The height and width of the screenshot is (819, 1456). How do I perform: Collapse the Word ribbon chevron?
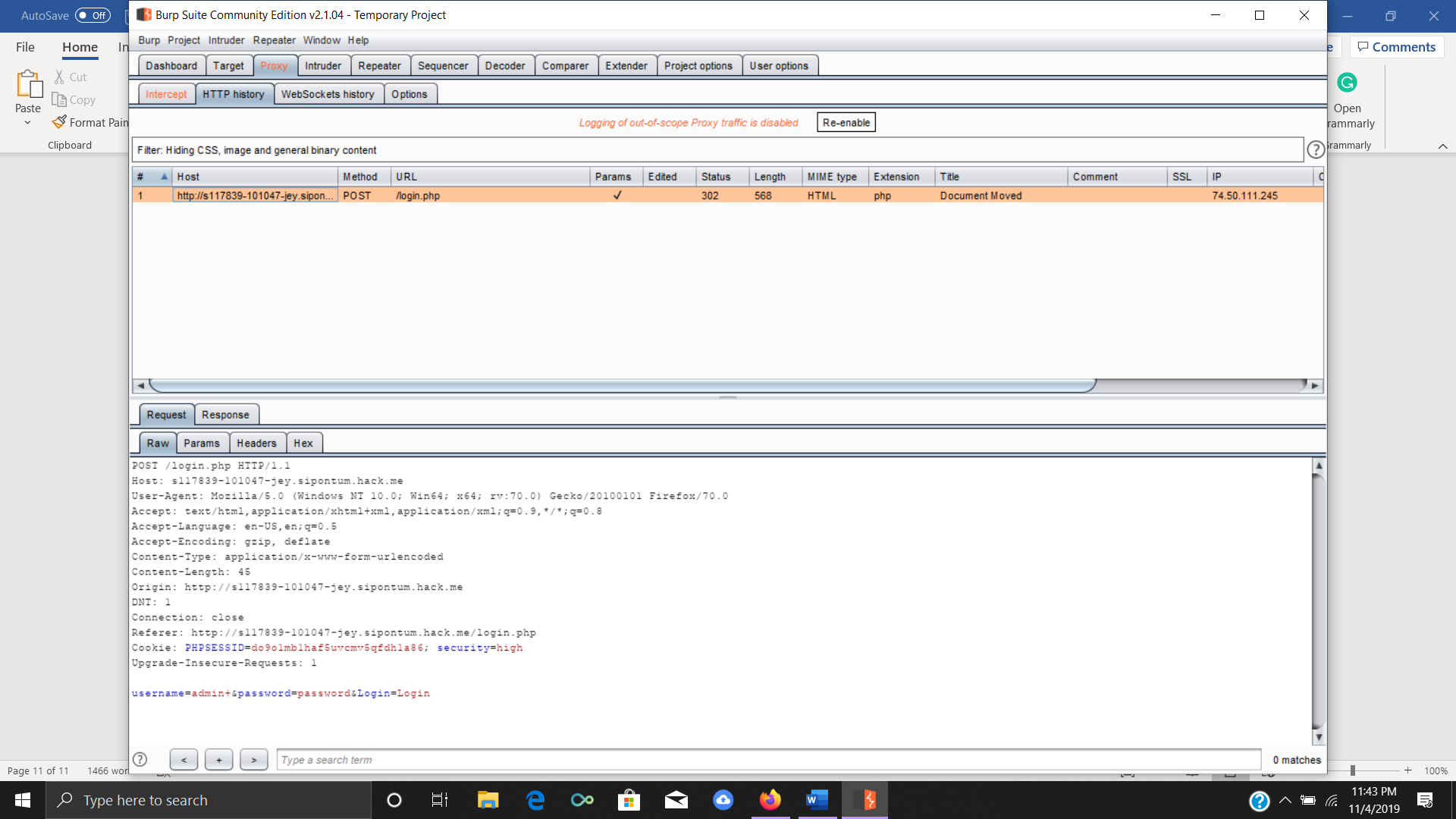(1442, 146)
